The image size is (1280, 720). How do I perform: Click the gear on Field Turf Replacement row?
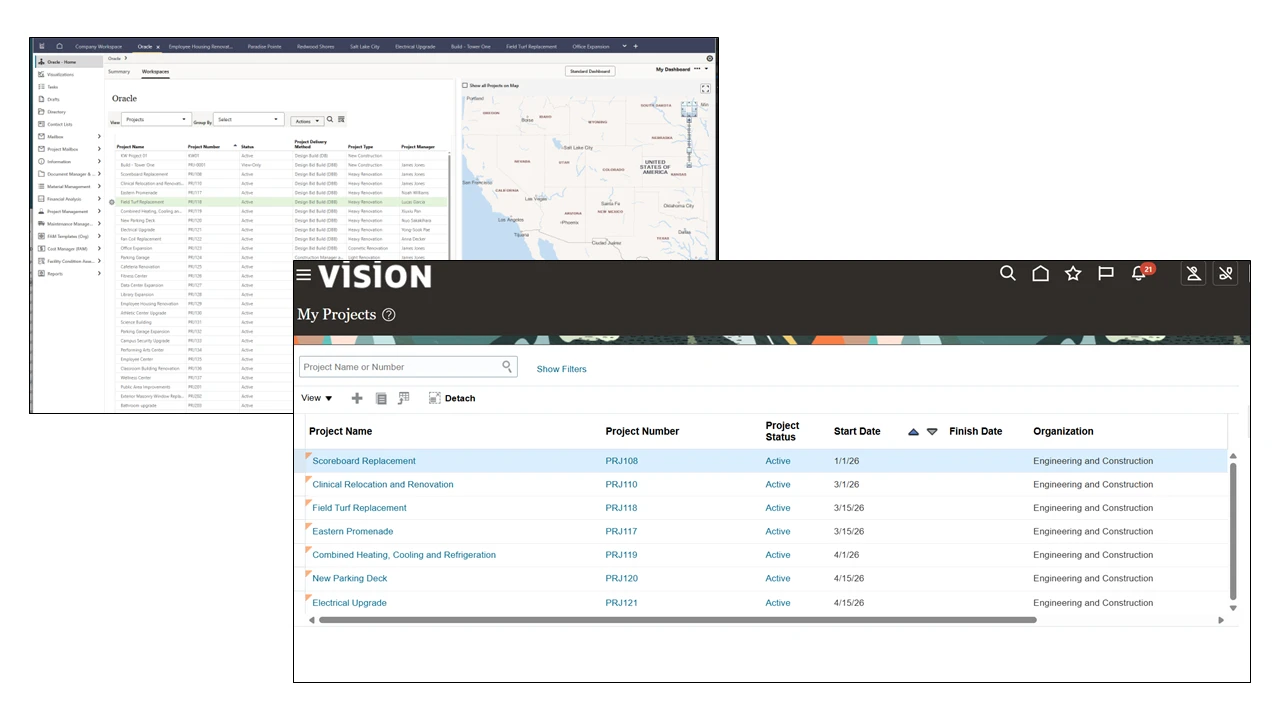click(112, 202)
